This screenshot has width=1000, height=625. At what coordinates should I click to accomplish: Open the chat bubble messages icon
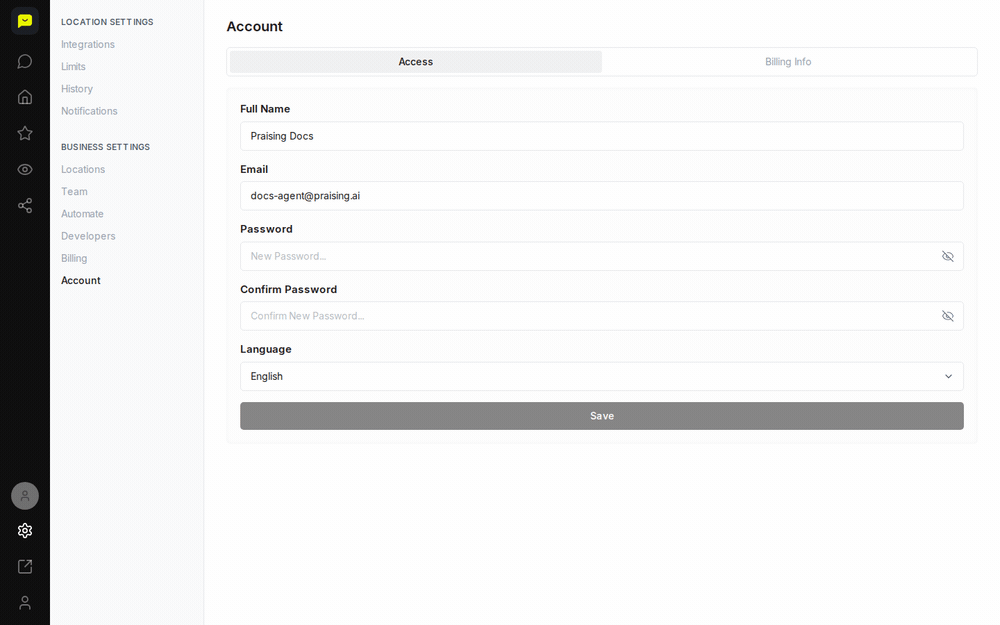click(x=25, y=61)
